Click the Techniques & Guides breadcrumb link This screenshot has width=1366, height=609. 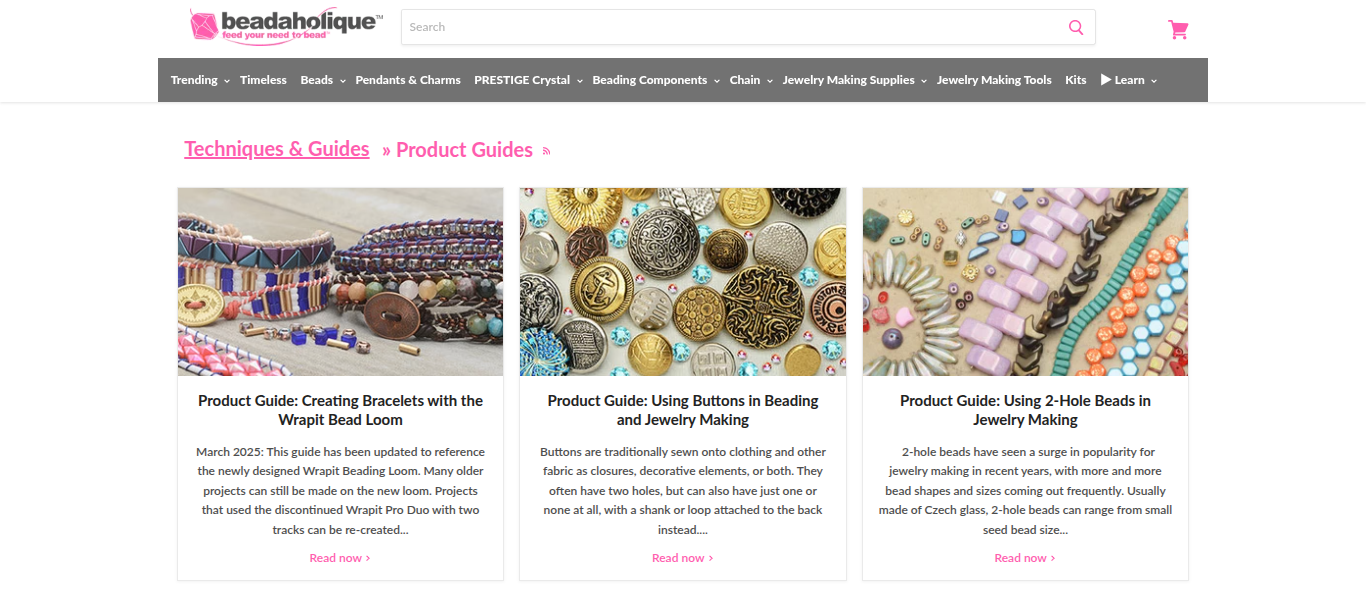(277, 149)
